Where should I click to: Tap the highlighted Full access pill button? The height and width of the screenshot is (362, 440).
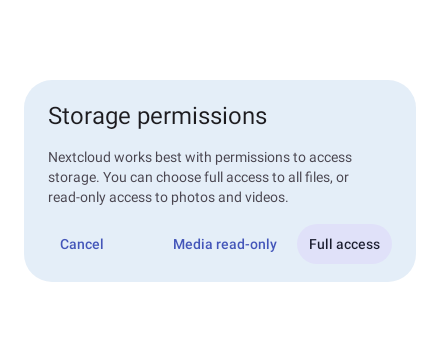[344, 244]
